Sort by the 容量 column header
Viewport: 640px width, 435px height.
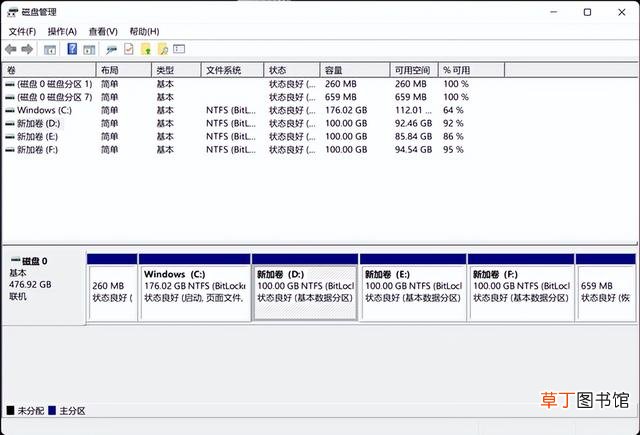tap(355, 70)
